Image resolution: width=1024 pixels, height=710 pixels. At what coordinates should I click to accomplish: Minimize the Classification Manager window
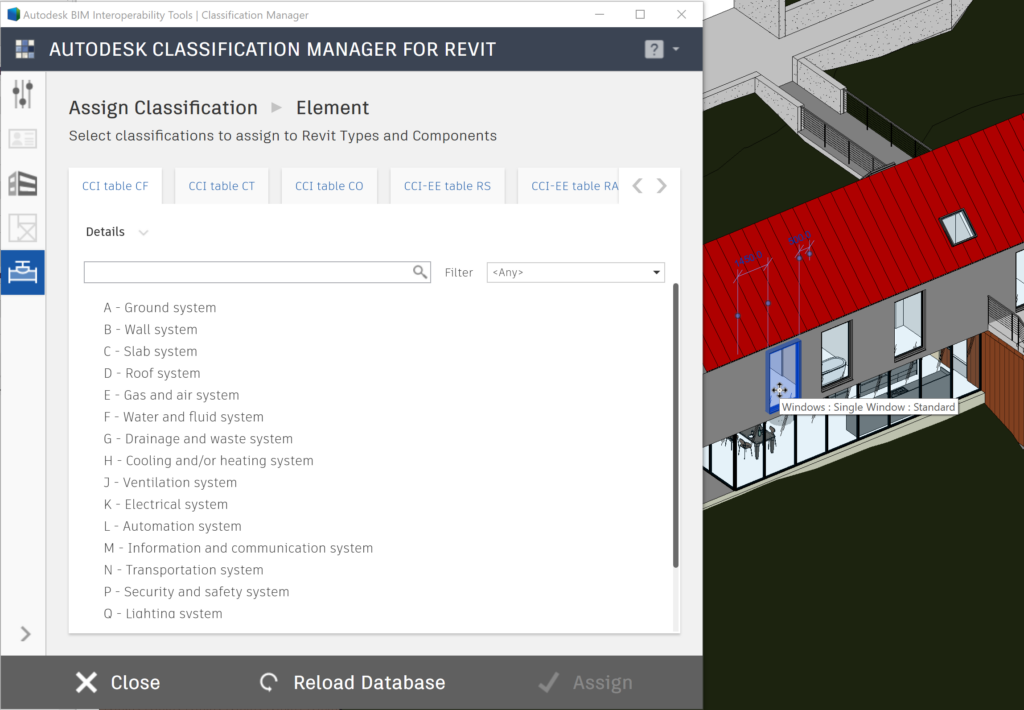tap(600, 14)
